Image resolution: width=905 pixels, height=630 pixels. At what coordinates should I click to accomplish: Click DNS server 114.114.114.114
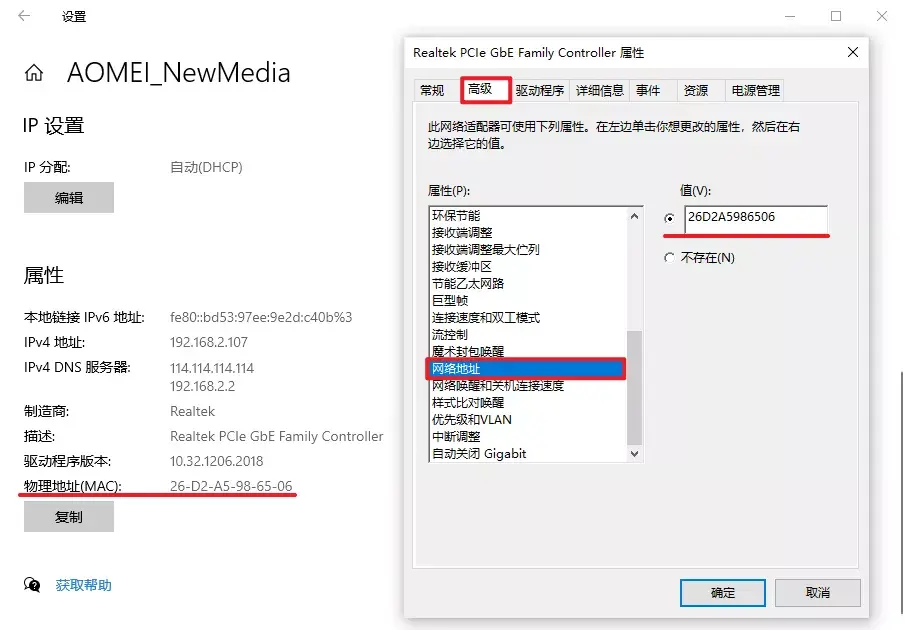click(212, 368)
